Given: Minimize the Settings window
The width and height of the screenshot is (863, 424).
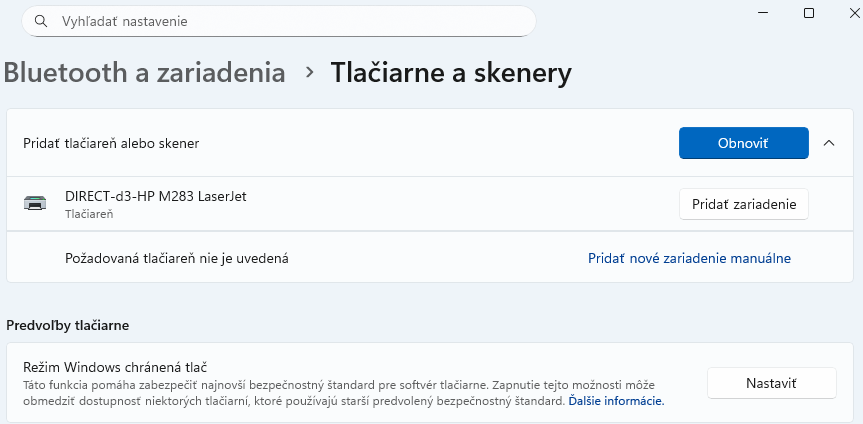Looking at the screenshot, I should pos(762,12).
